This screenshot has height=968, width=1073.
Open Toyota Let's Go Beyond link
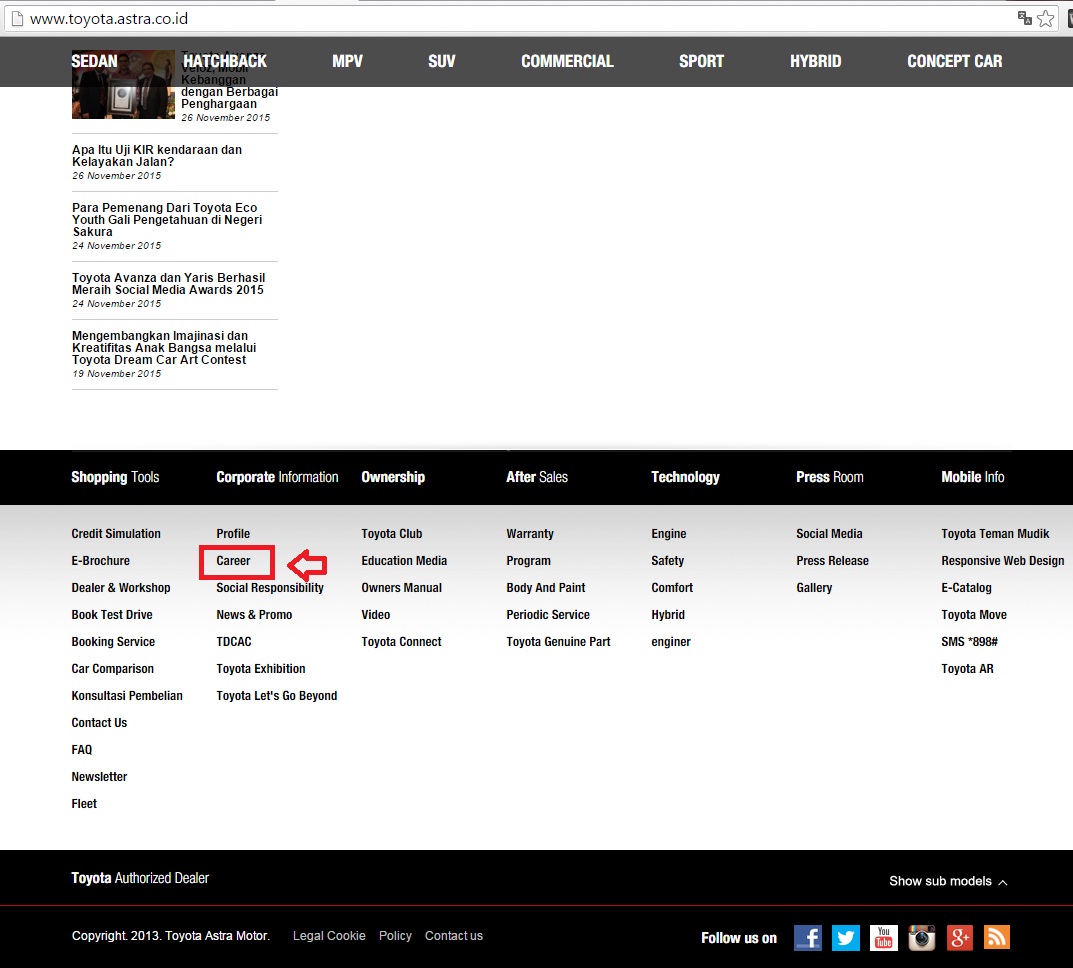[x=277, y=696]
